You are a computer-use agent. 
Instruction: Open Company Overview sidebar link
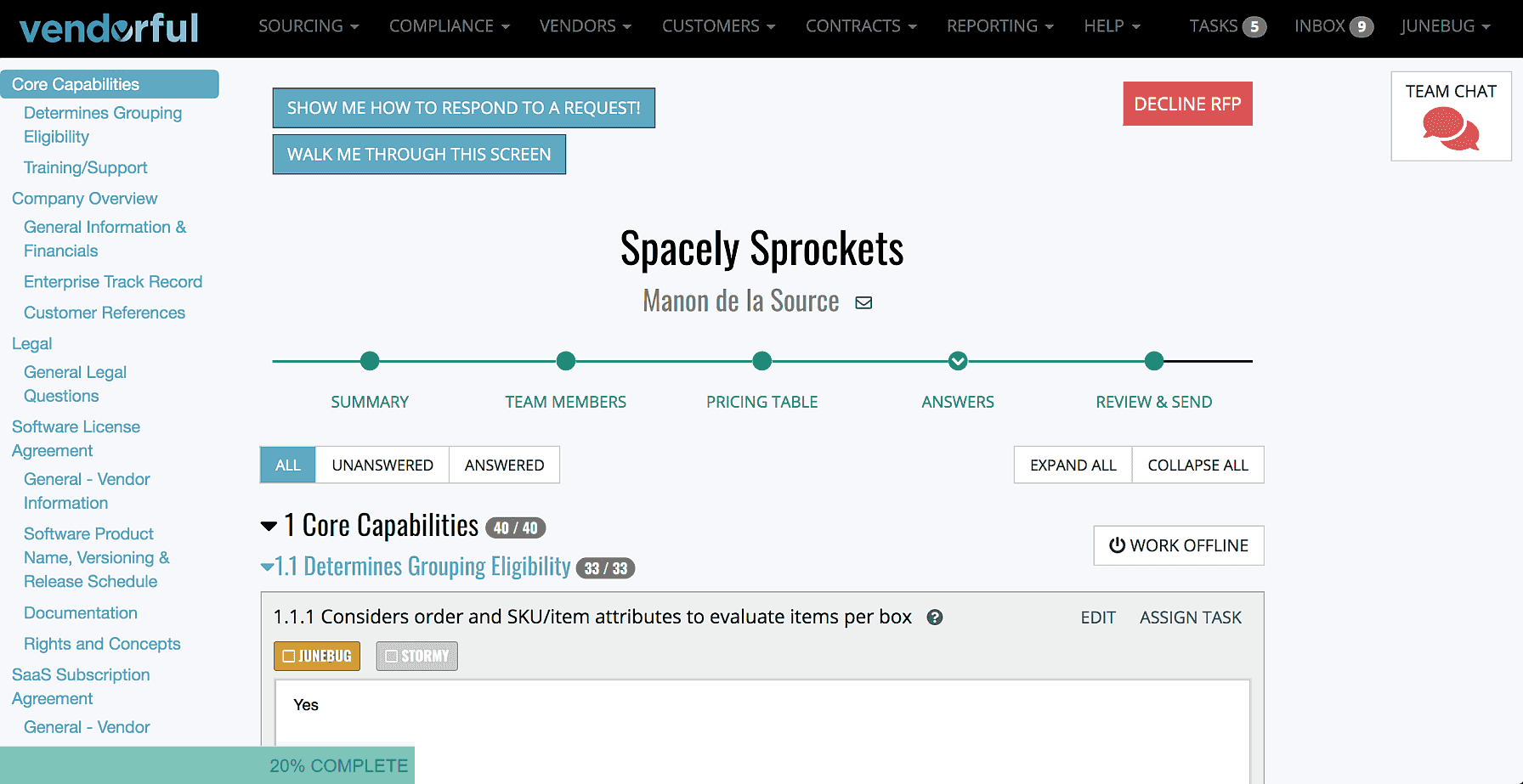point(85,198)
